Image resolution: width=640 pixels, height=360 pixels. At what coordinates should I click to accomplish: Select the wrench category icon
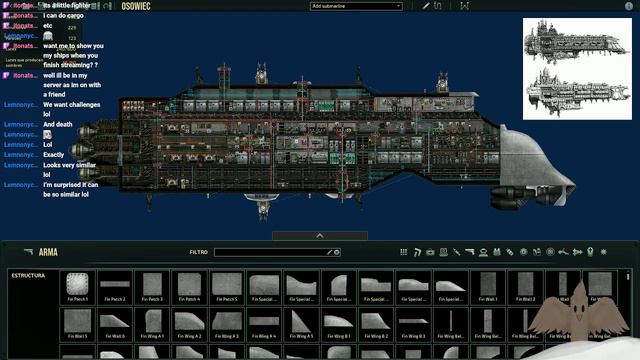pyautogui.click(x=563, y=252)
